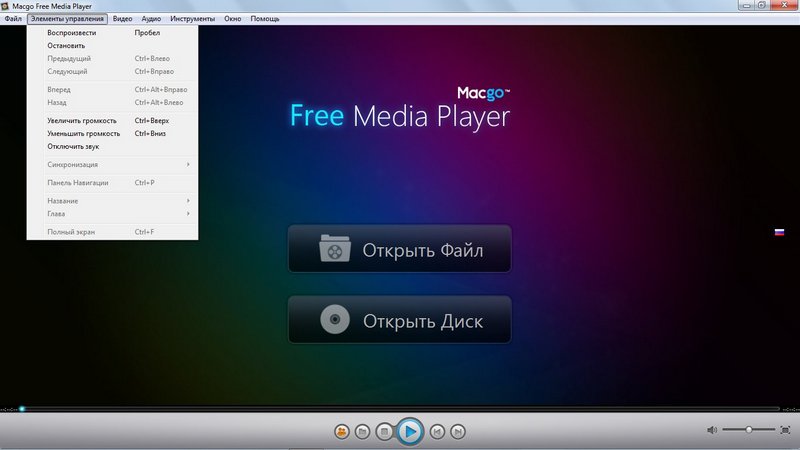Select Отключить звук menu entry
This screenshot has height=450, width=800.
tap(112, 146)
